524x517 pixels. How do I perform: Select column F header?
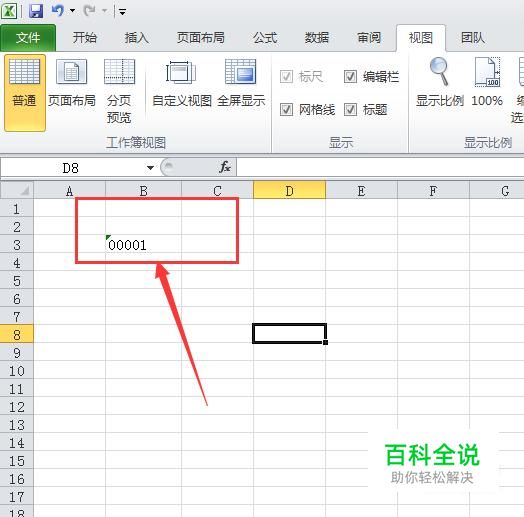pos(433,191)
